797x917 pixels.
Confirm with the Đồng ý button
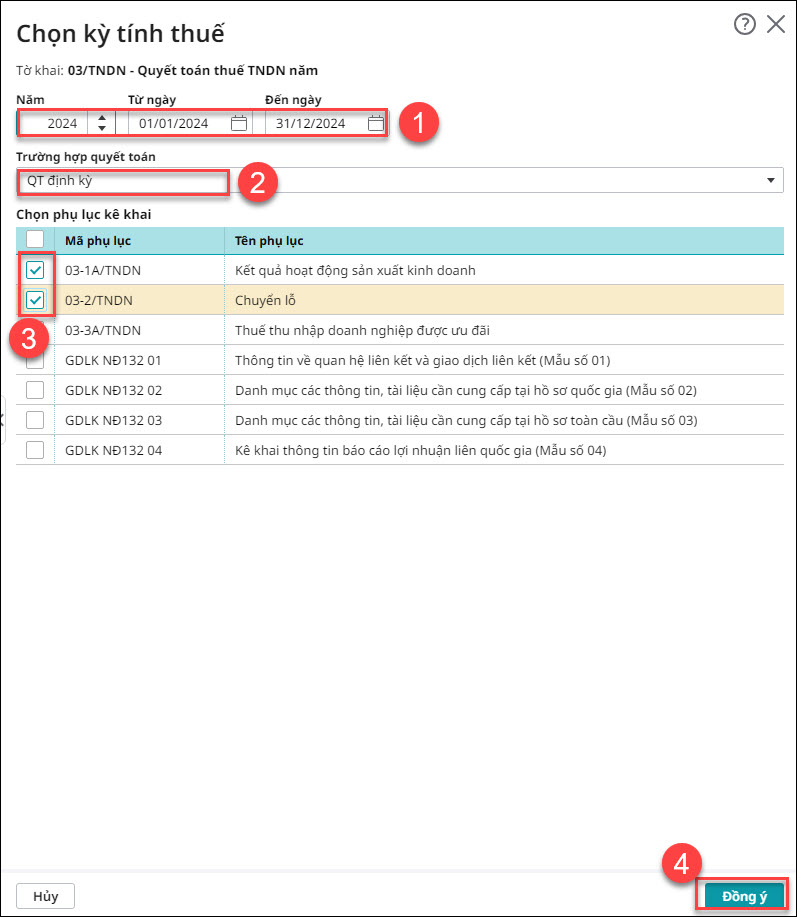pyautogui.click(x=744, y=896)
